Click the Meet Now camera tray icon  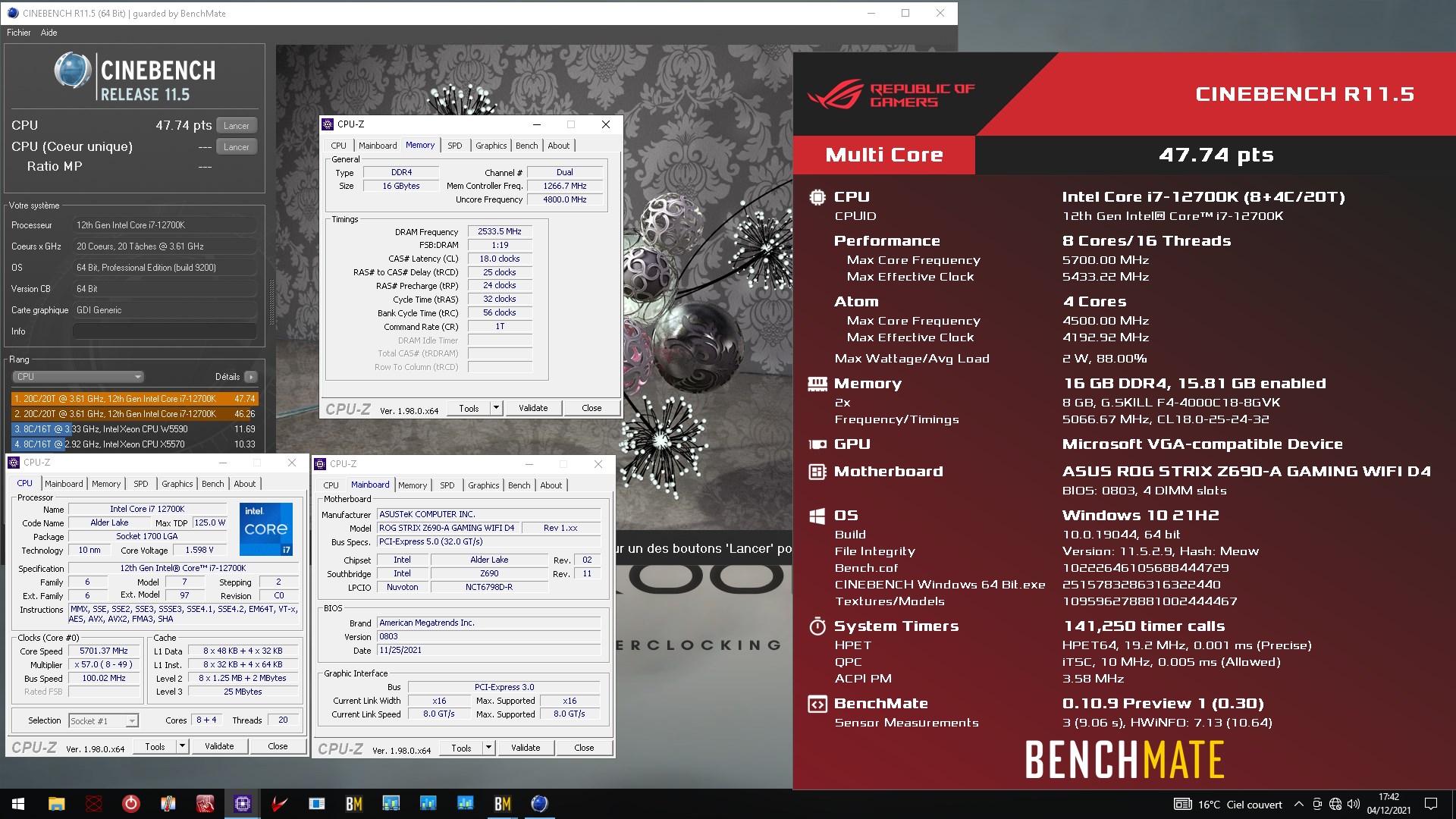[x=1317, y=805]
